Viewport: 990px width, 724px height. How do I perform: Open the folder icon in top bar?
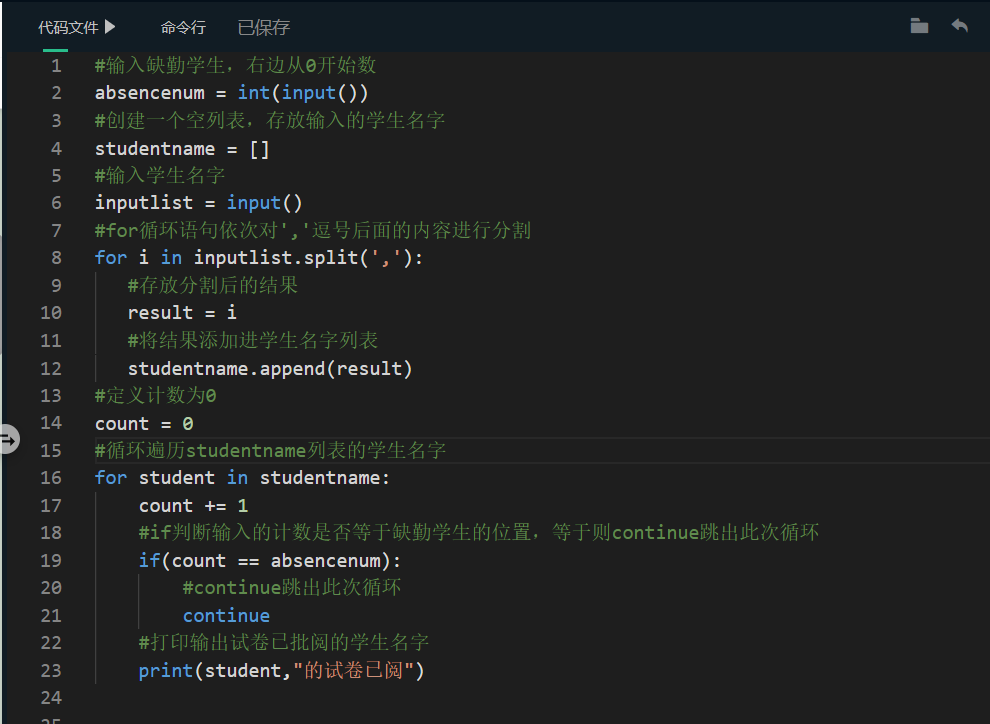919,26
